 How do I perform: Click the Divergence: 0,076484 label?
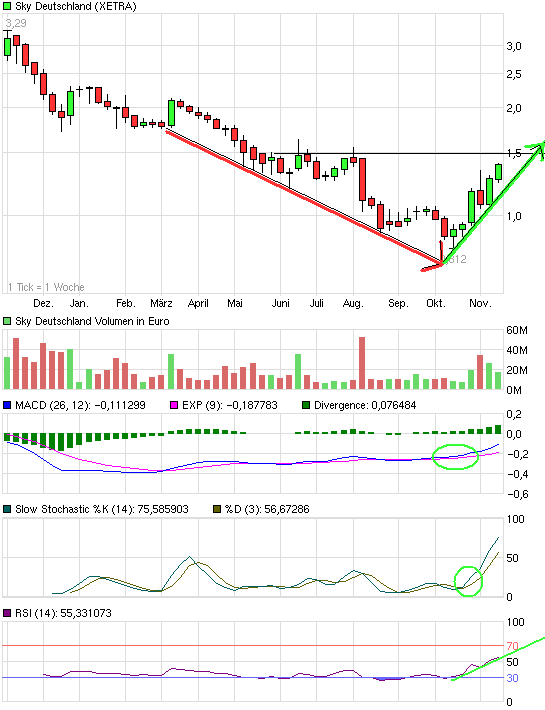coord(365,405)
